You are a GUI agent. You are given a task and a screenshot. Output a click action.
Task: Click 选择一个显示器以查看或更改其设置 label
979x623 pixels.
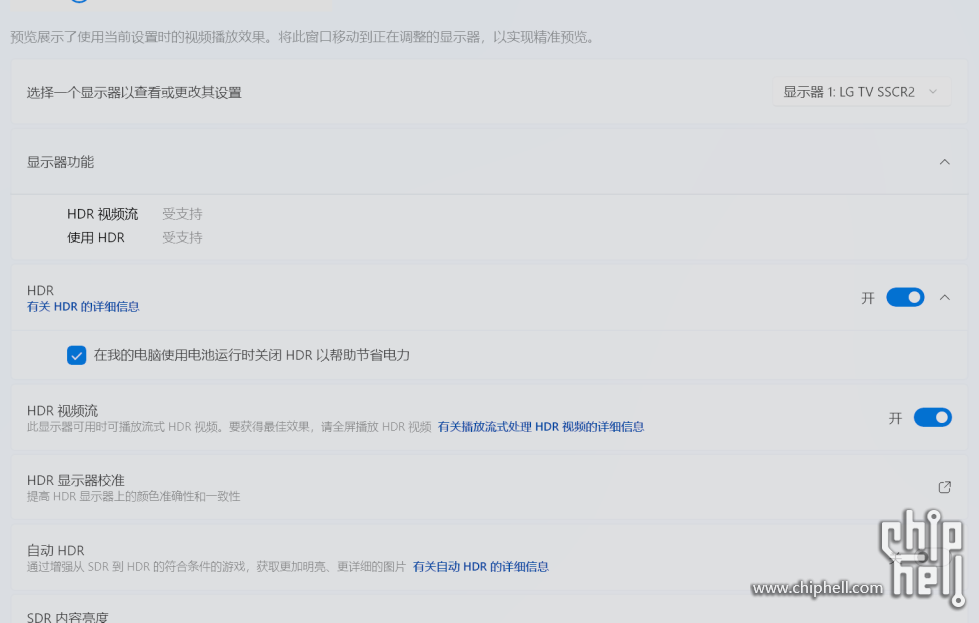point(134,92)
